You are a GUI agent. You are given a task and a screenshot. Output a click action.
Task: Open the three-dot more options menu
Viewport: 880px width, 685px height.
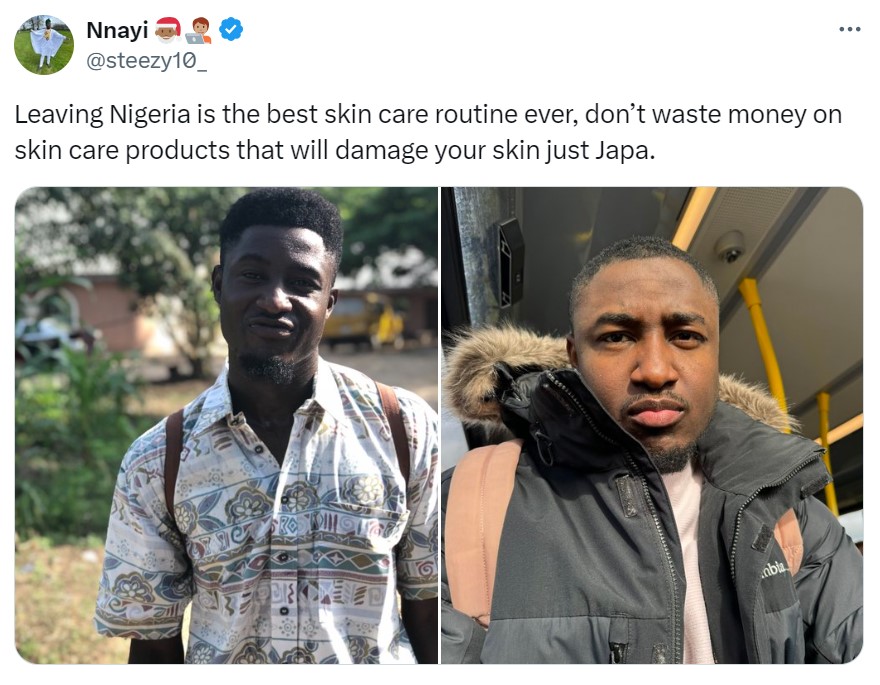(850, 29)
